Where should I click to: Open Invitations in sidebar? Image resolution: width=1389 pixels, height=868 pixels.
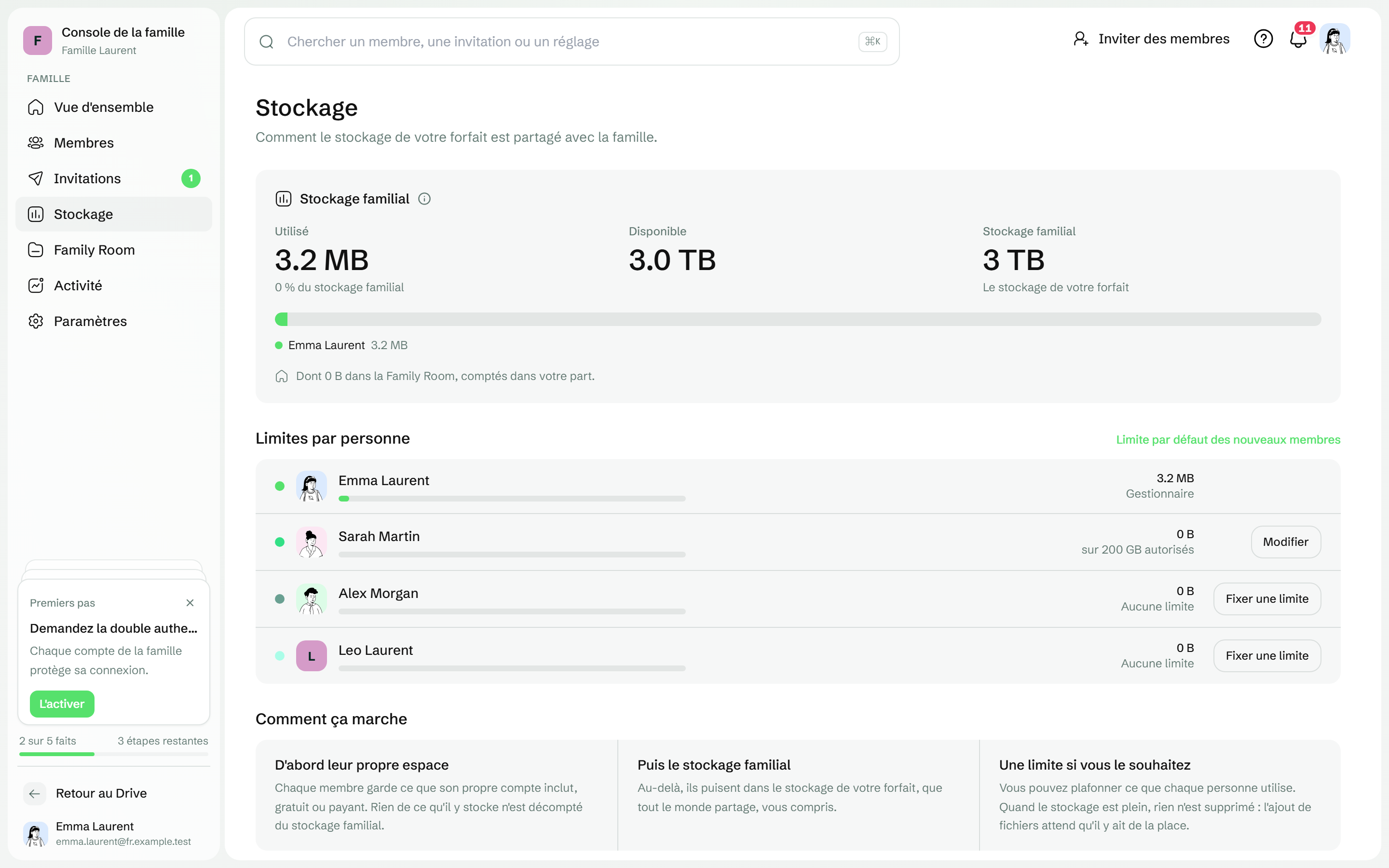[114, 178]
